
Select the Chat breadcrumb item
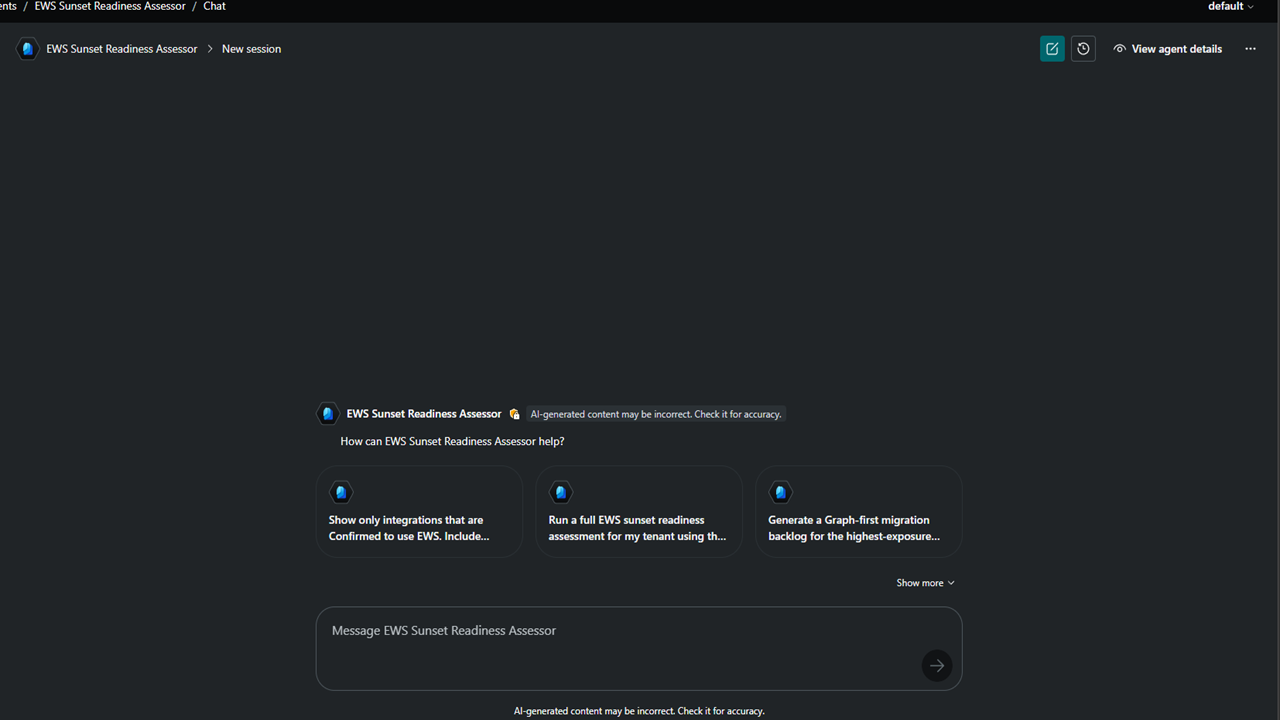[x=214, y=6]
